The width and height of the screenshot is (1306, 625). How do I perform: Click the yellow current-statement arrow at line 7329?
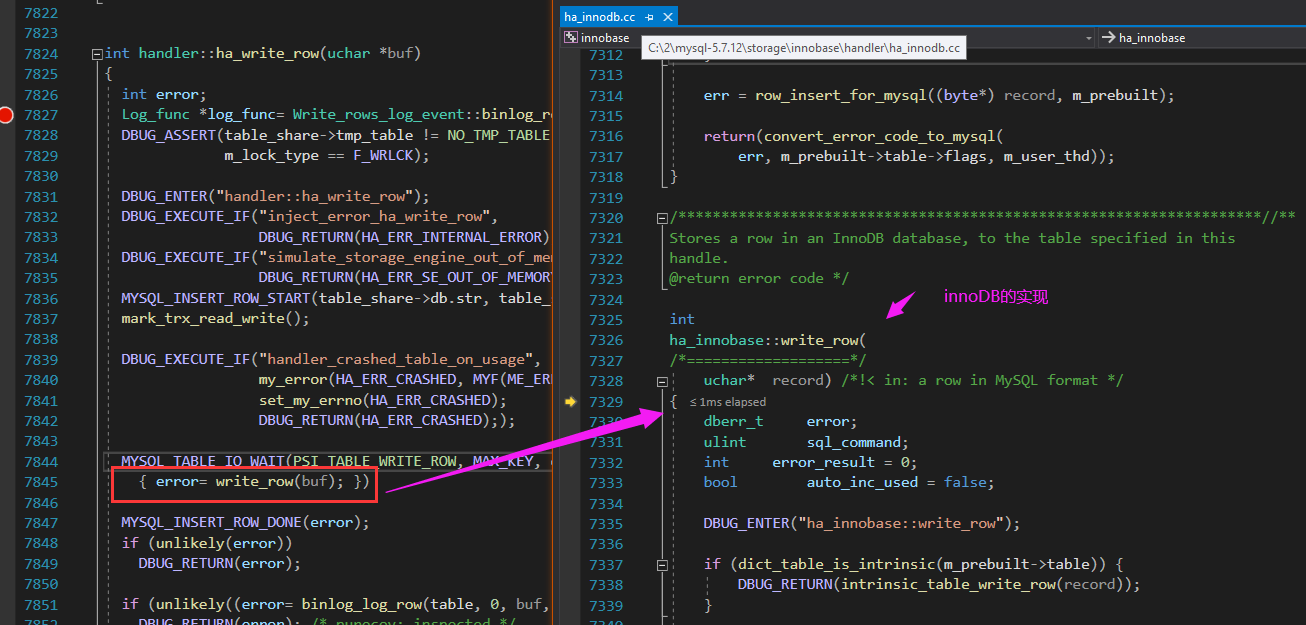pos(570,401)
